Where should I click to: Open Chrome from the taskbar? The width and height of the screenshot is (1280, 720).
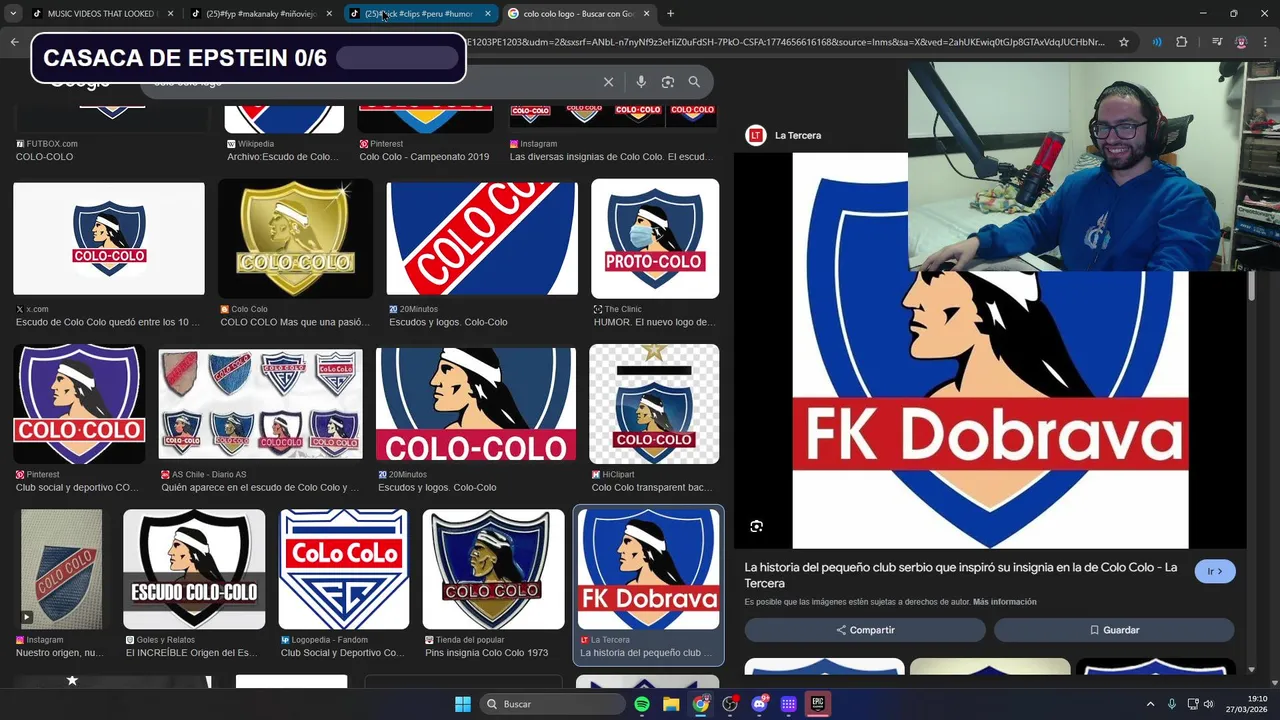(701, 704)
